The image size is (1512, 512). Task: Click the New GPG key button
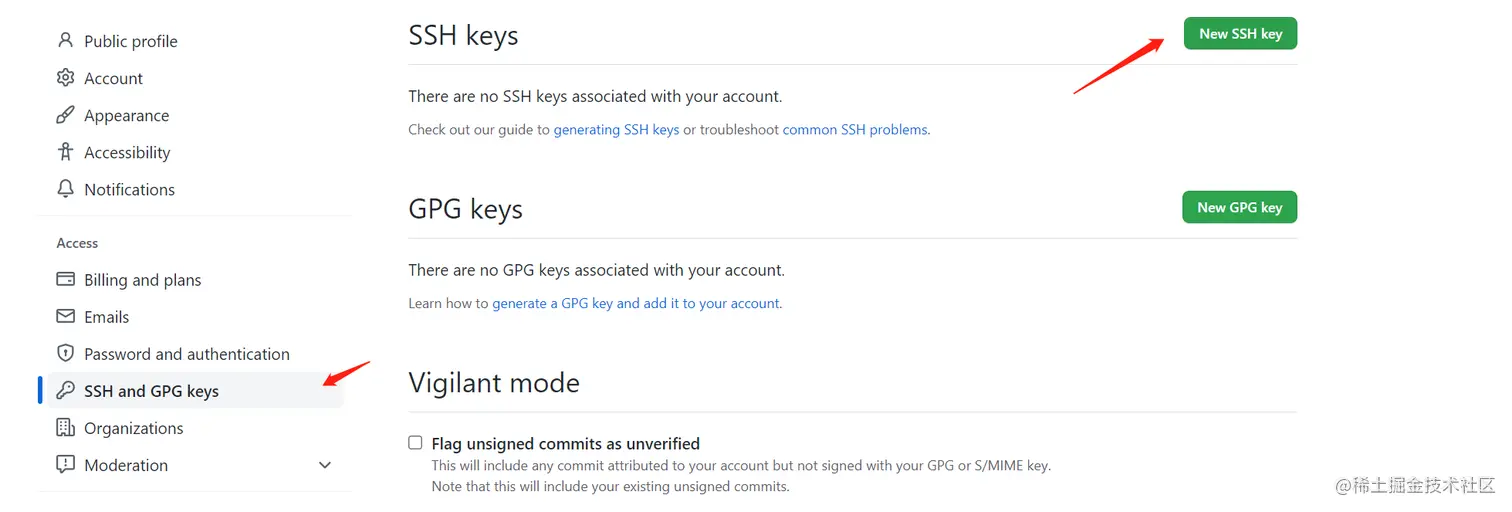pos(1239,207)
